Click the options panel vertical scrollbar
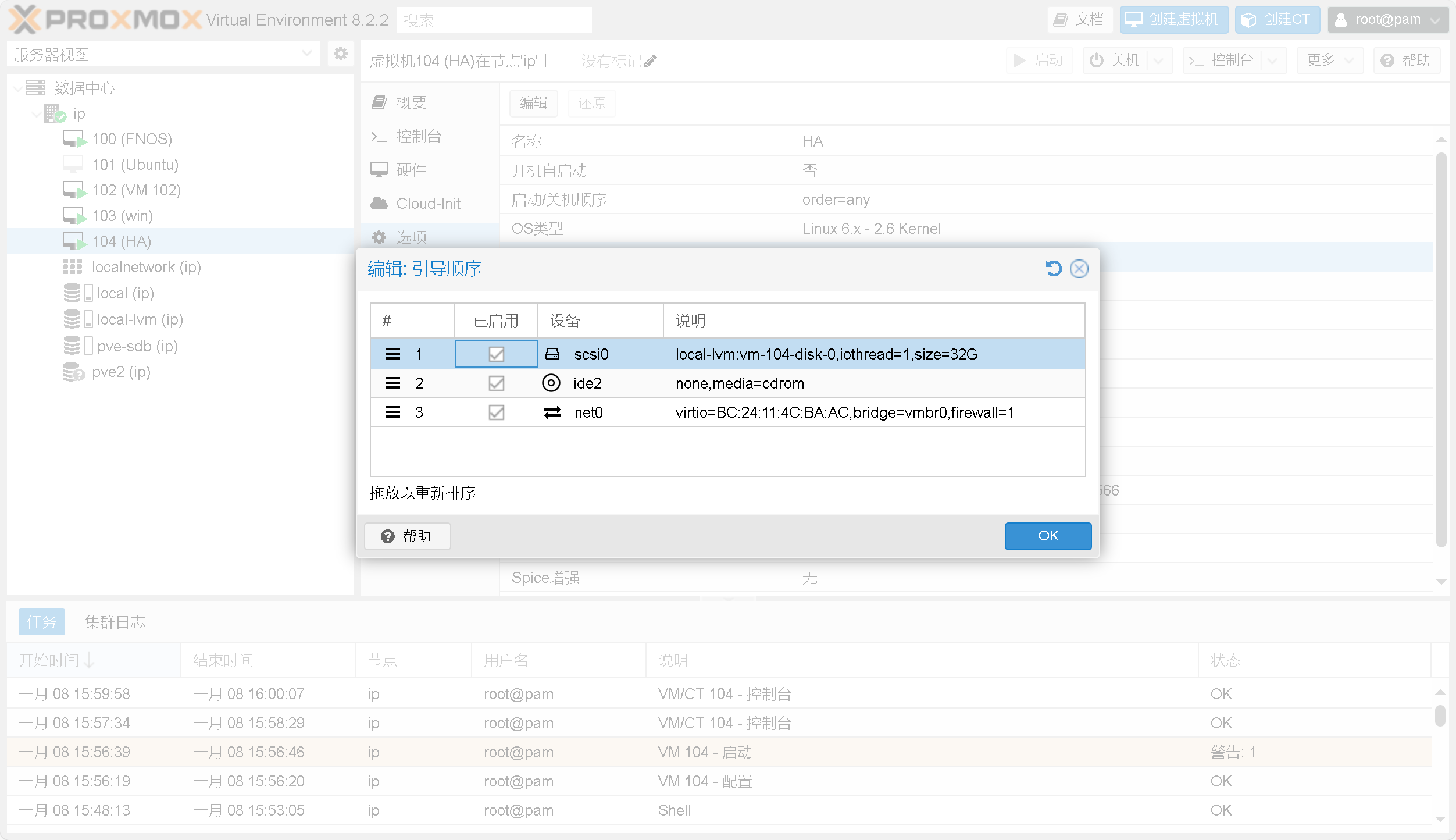Viewport: 1456px width, 840px height. tap(1441, 349)
